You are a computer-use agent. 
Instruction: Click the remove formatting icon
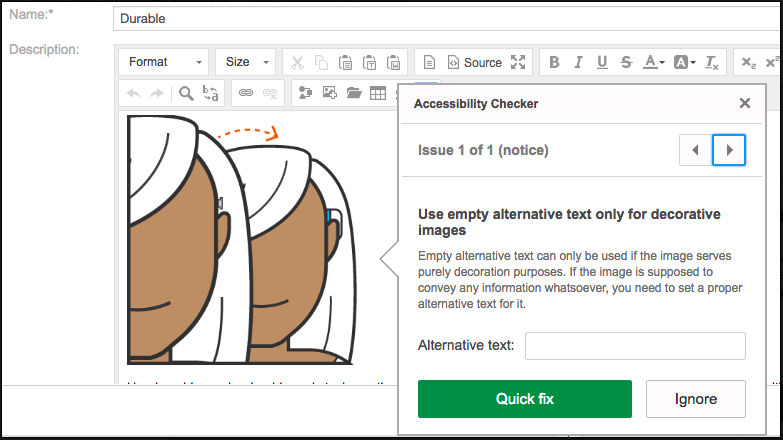coord(712,62)
